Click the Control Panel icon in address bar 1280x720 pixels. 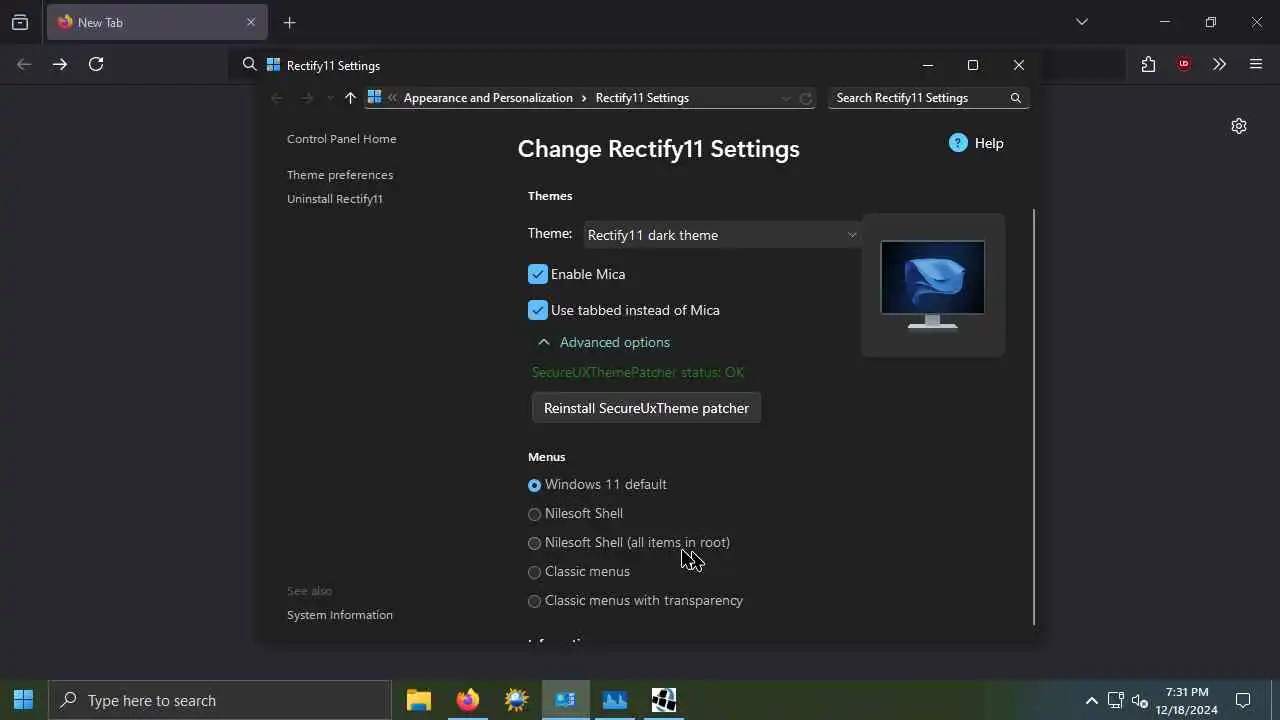pyautogui.click(x=374, y=98)
